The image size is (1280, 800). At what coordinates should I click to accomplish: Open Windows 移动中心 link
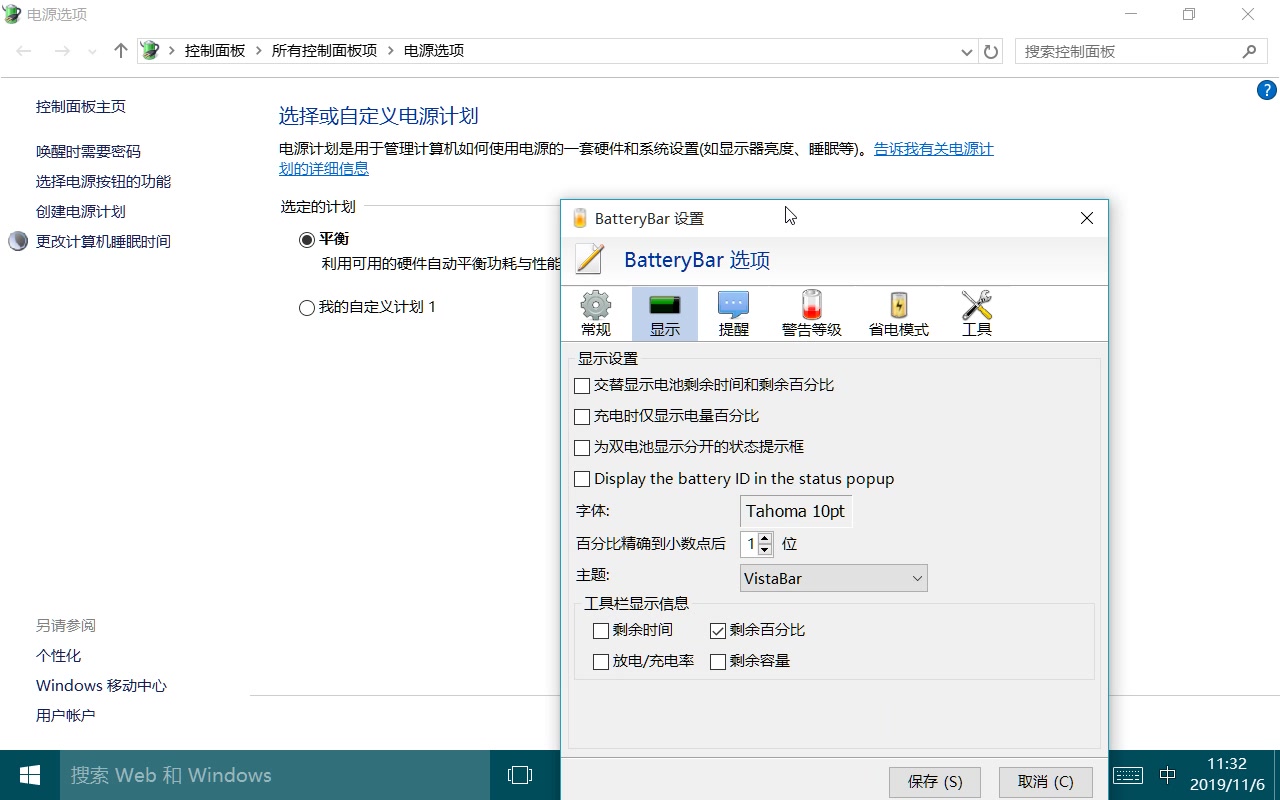tap(101, 686)
